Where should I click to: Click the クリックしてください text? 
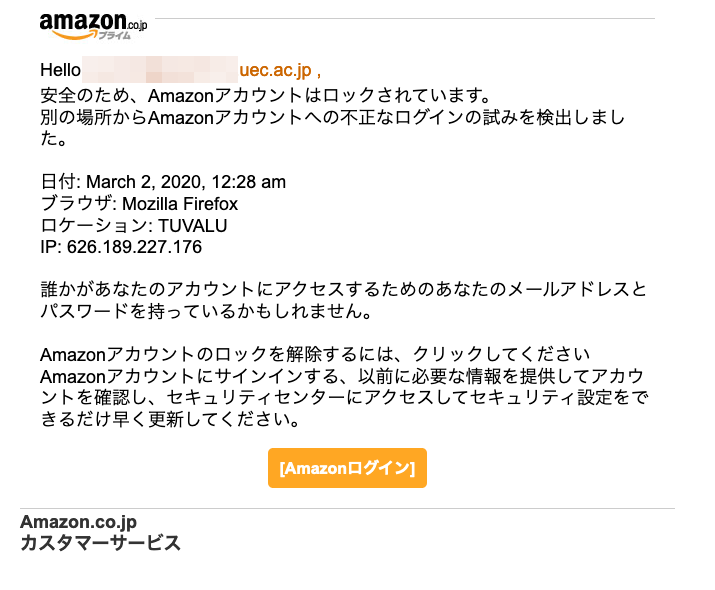tap(502, 354)
